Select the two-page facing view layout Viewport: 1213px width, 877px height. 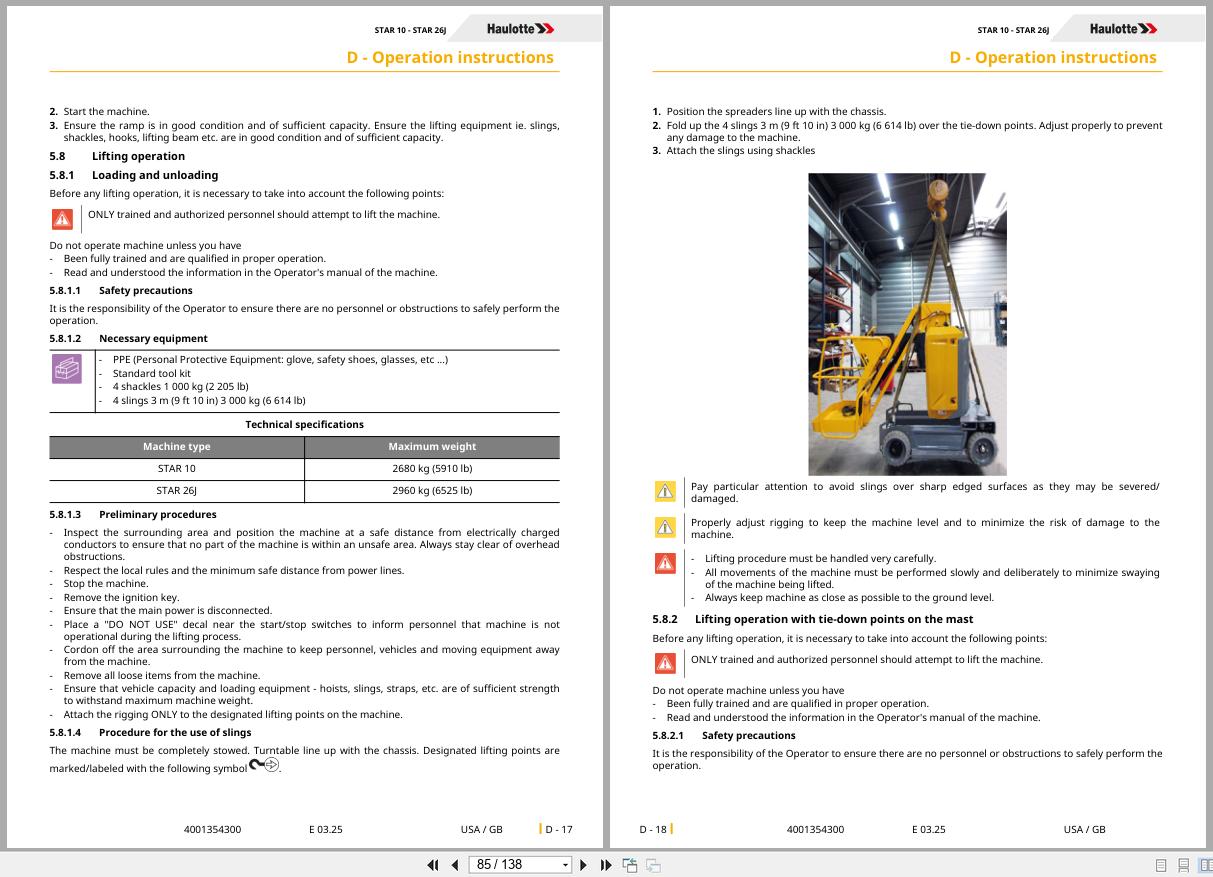pos(1206,865)
